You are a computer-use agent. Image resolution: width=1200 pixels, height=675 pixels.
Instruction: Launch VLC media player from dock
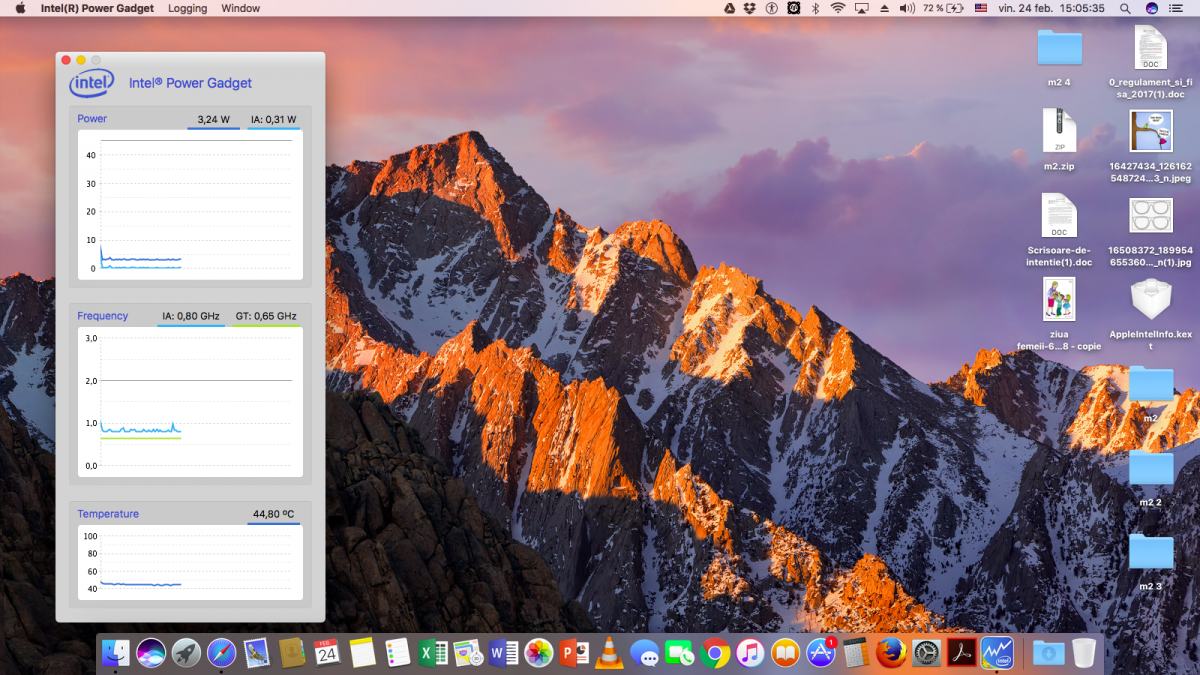click(607, 653)
